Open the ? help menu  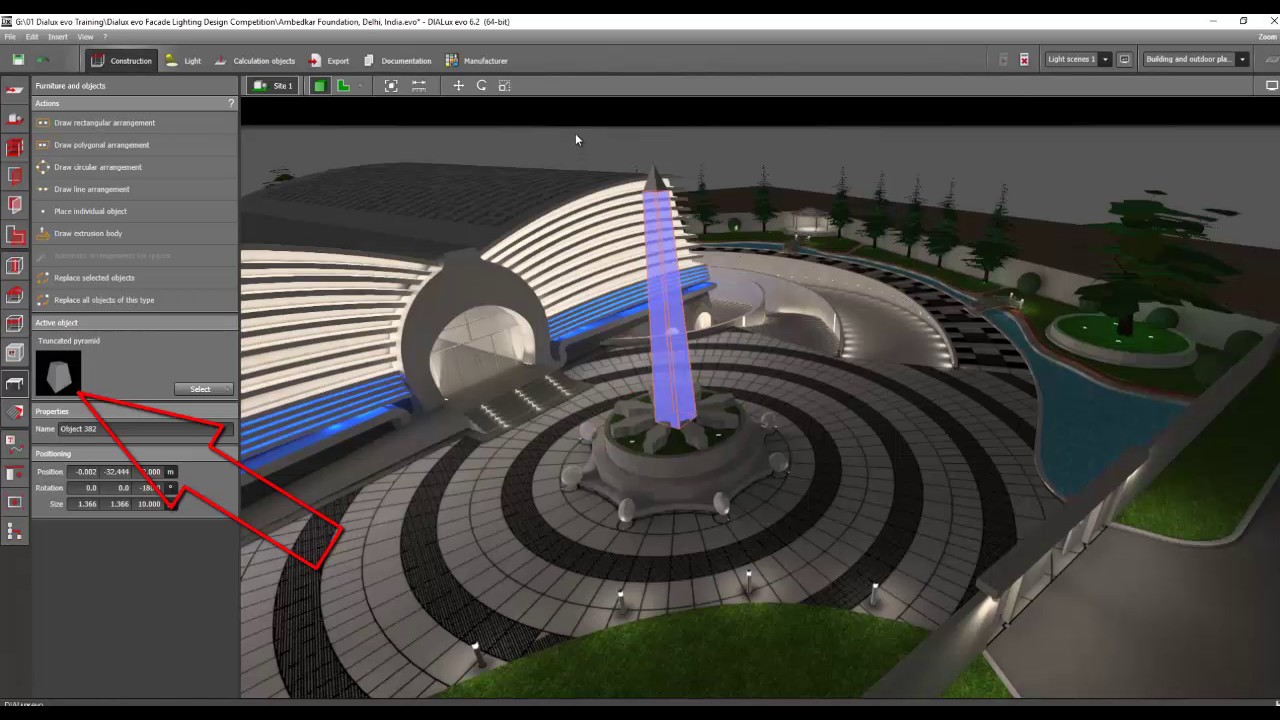coord(105,37)
